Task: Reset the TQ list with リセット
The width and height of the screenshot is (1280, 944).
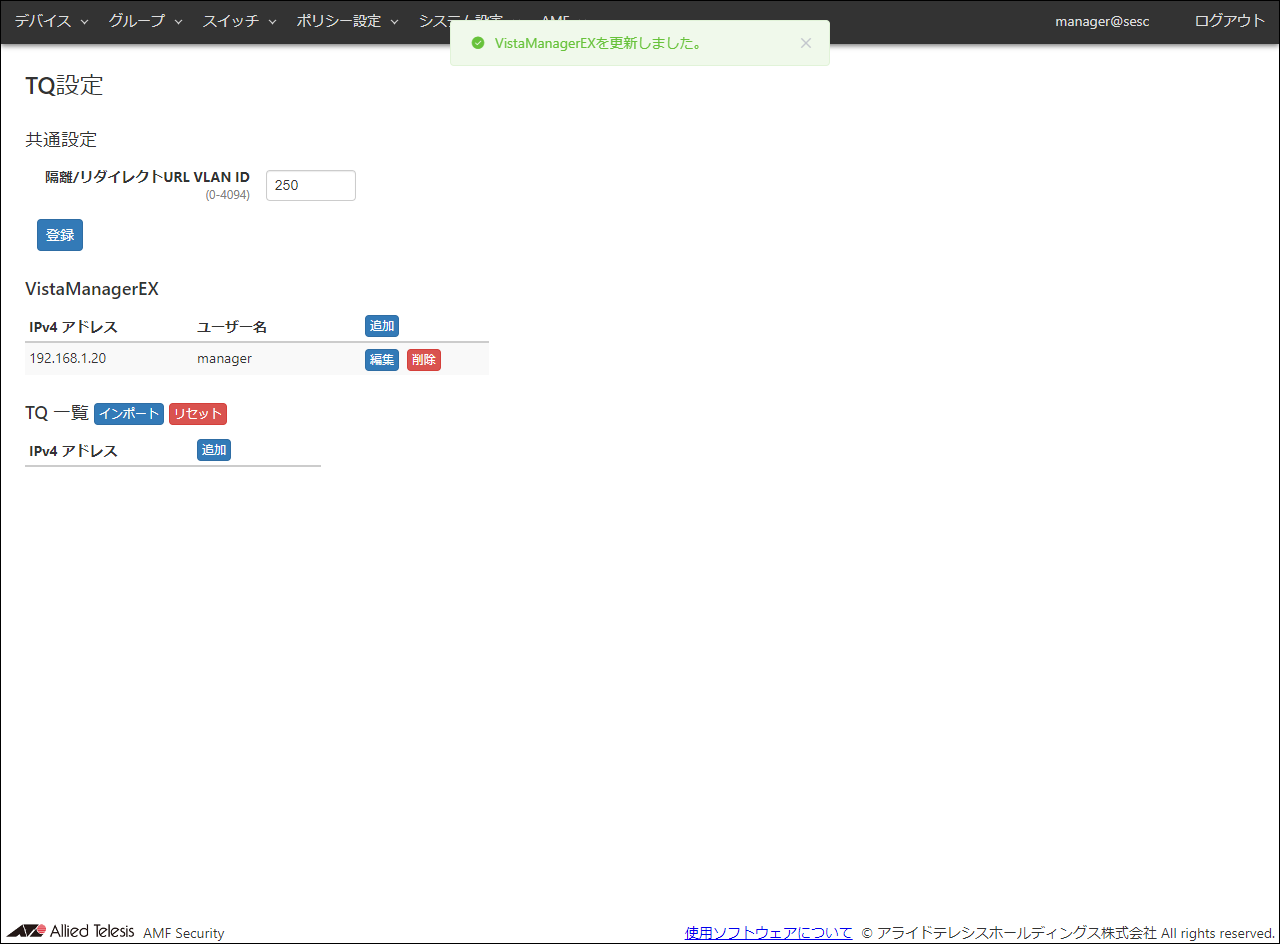Action: 198,414
